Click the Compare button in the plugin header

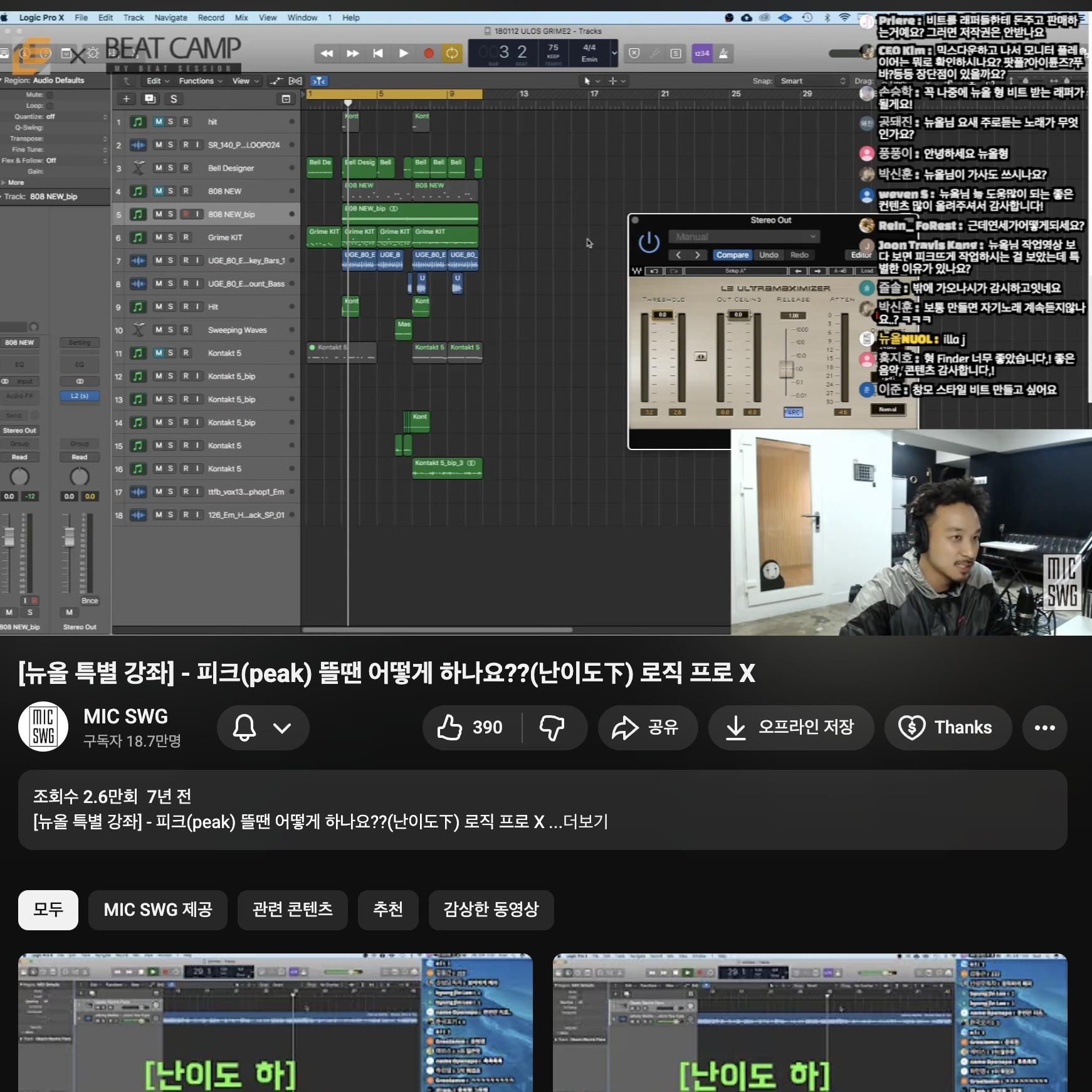click(x=733, y=255)
